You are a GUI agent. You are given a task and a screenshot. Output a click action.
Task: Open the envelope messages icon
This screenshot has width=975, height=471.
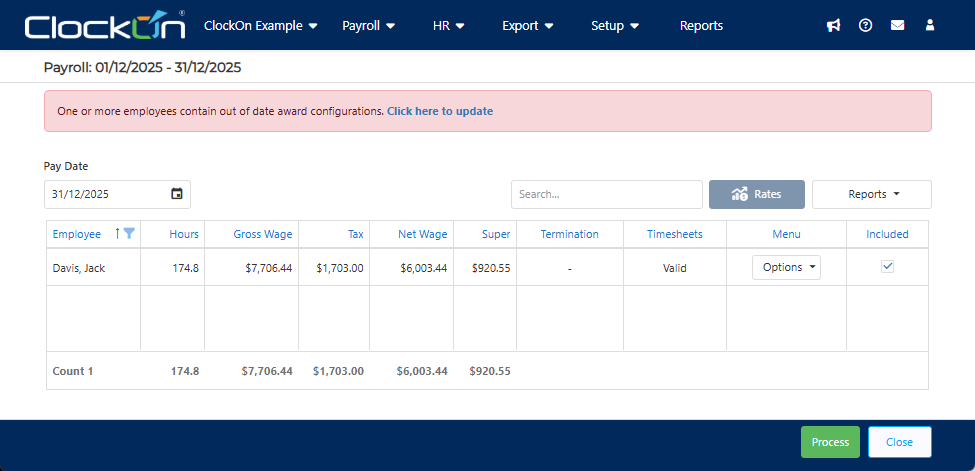897,26
